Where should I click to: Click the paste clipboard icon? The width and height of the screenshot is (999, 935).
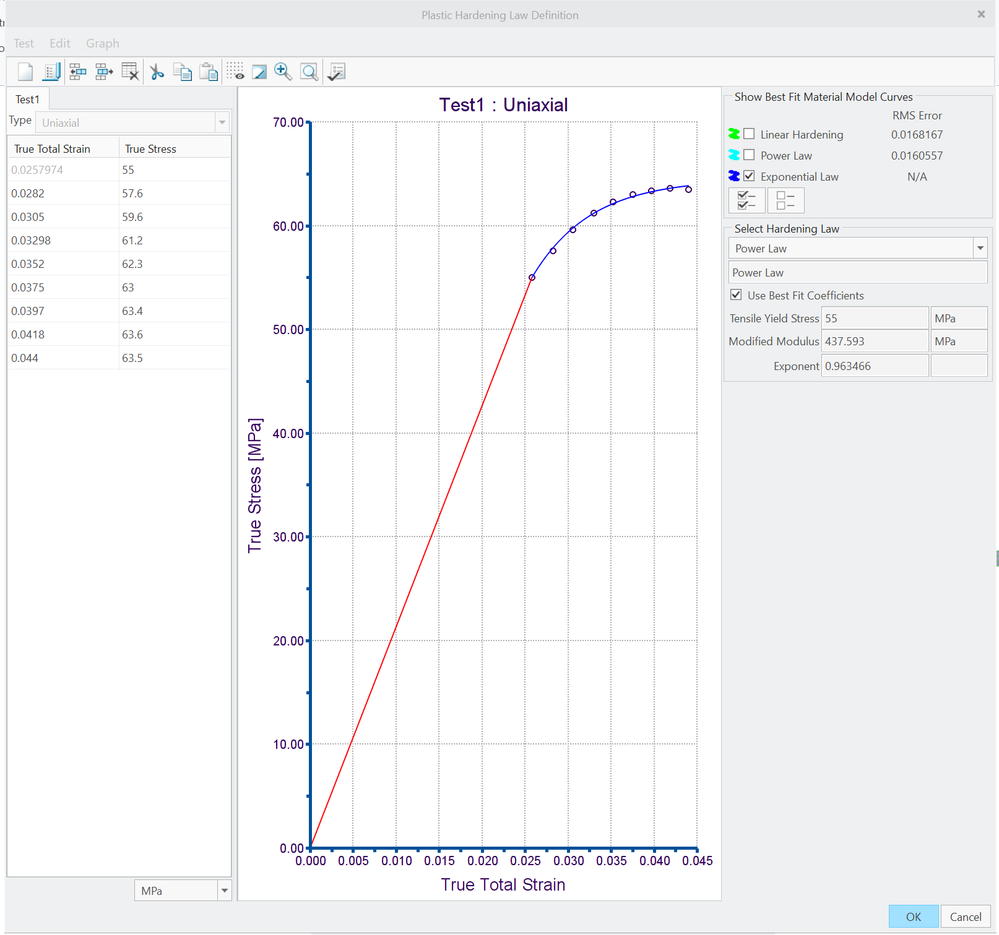click(x=208, y=71)
